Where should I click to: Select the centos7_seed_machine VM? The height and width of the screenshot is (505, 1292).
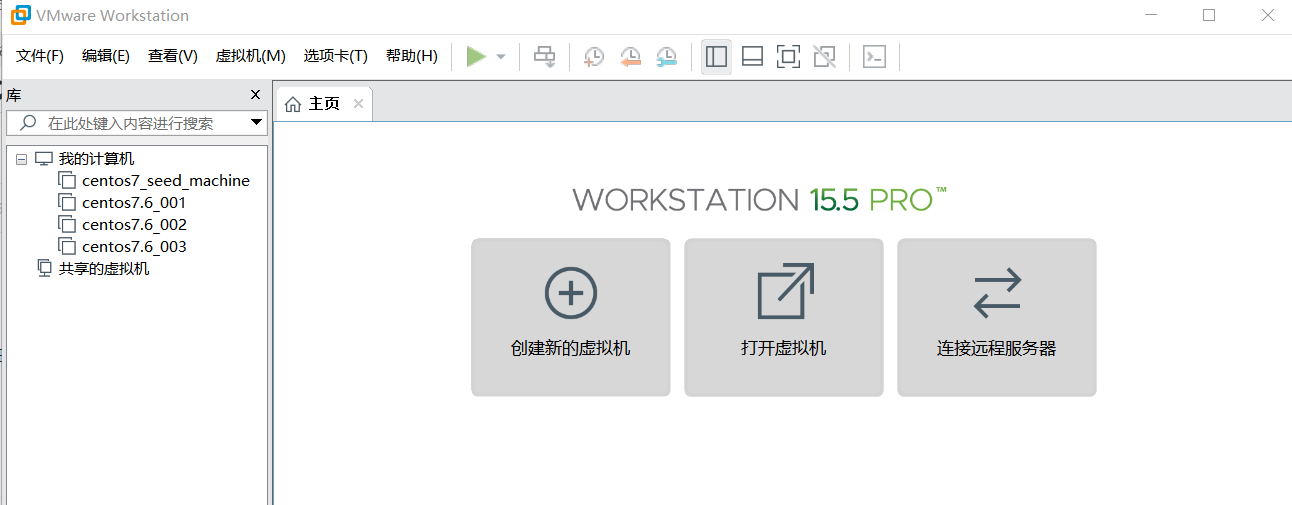coord(166,181)
